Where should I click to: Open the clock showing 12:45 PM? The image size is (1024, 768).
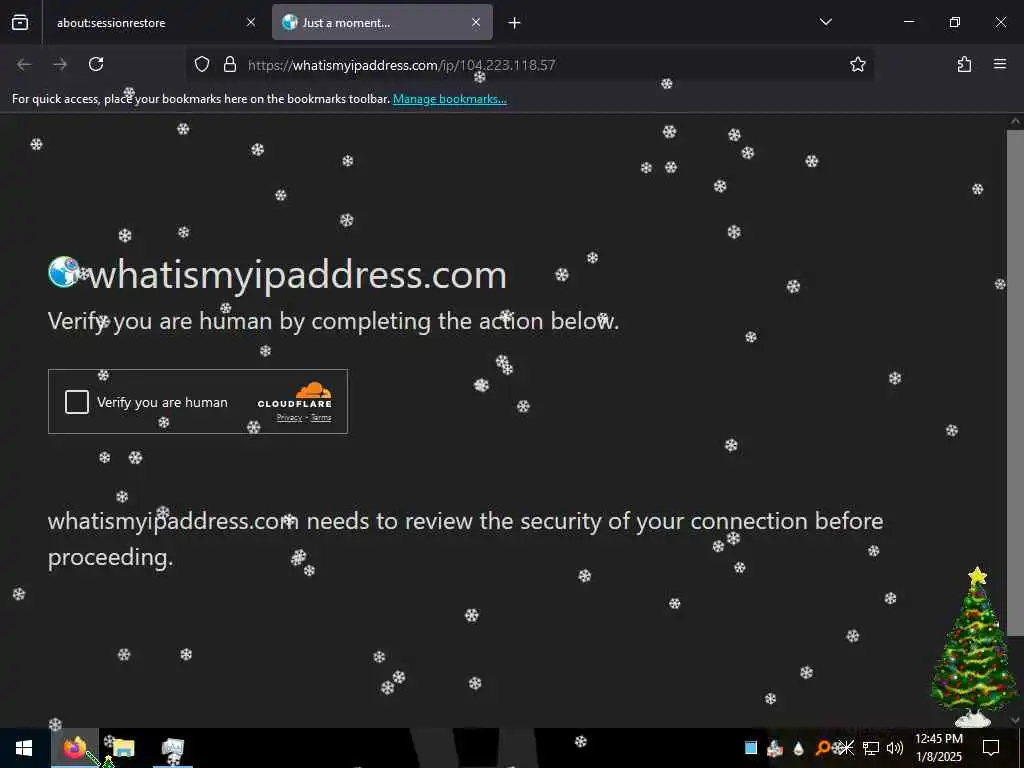click(x=938, y=748)
